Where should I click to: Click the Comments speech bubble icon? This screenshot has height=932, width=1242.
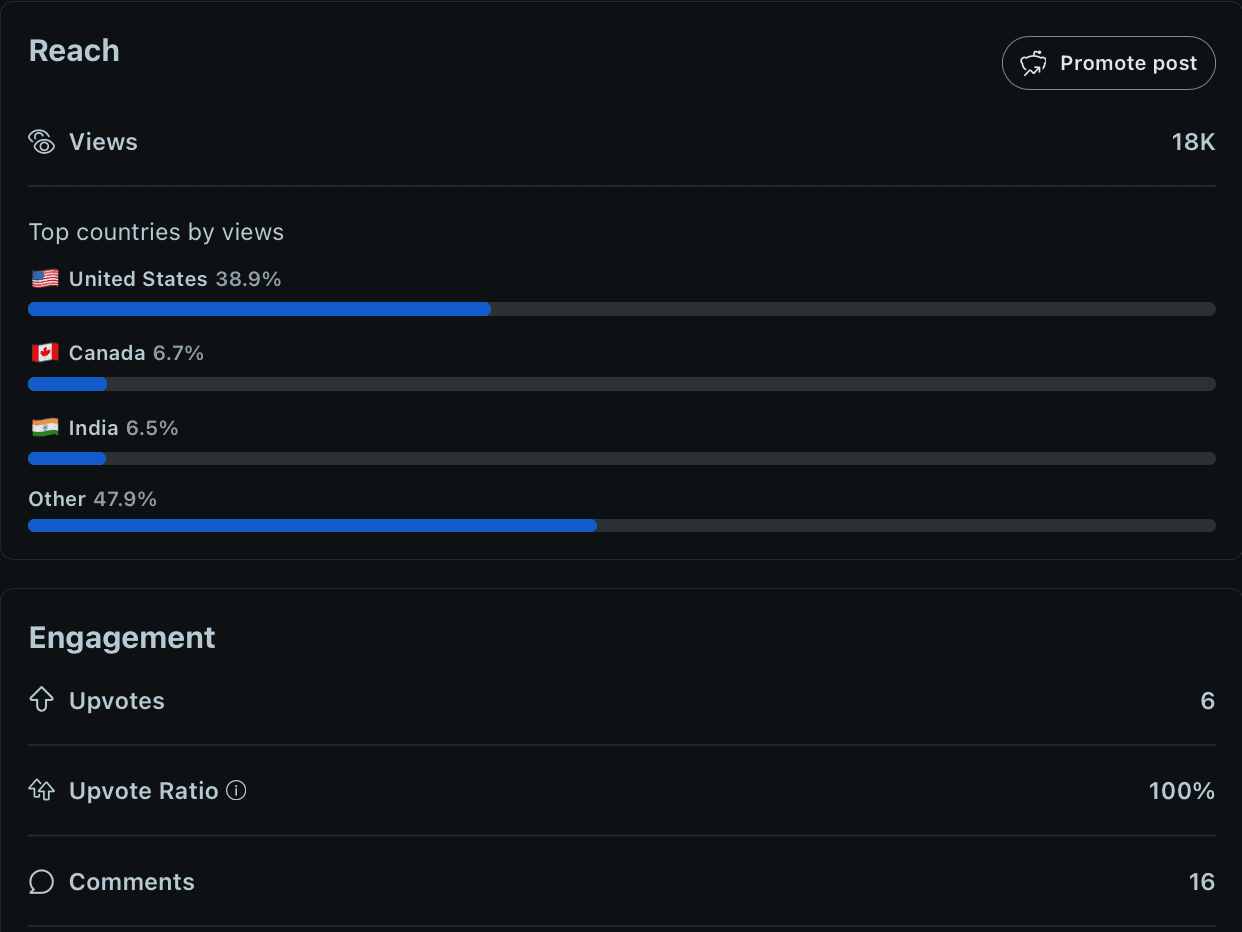[41, 882]
